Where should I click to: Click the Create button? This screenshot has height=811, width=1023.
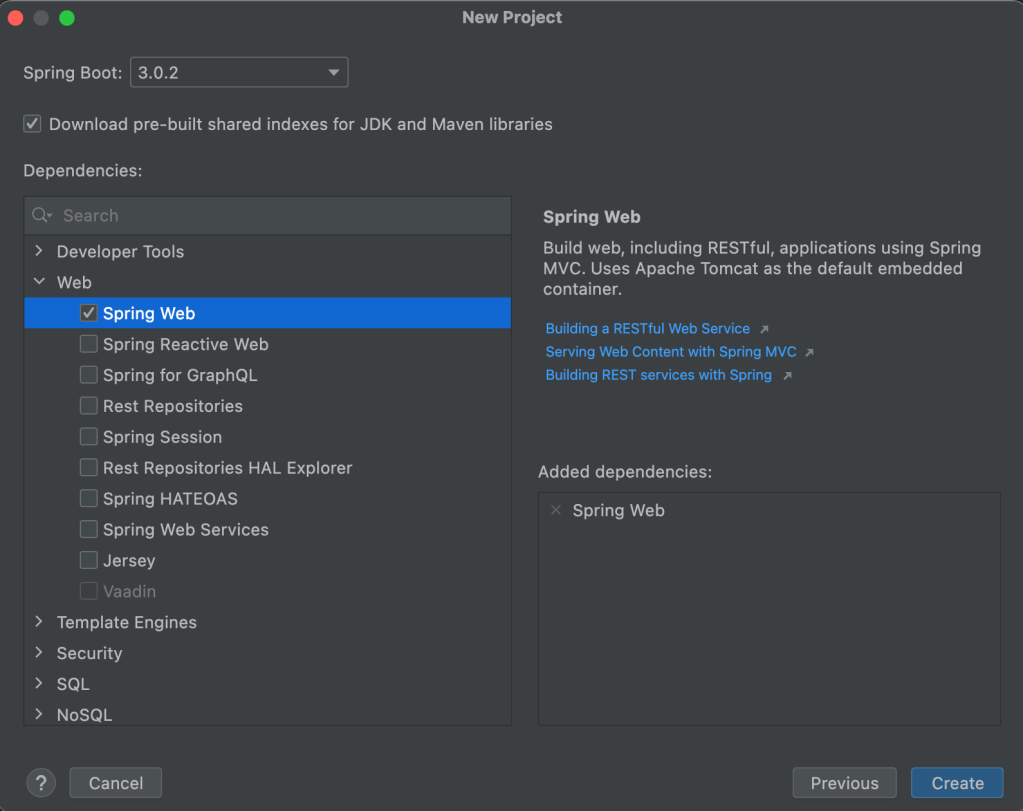tap(957, 783)
